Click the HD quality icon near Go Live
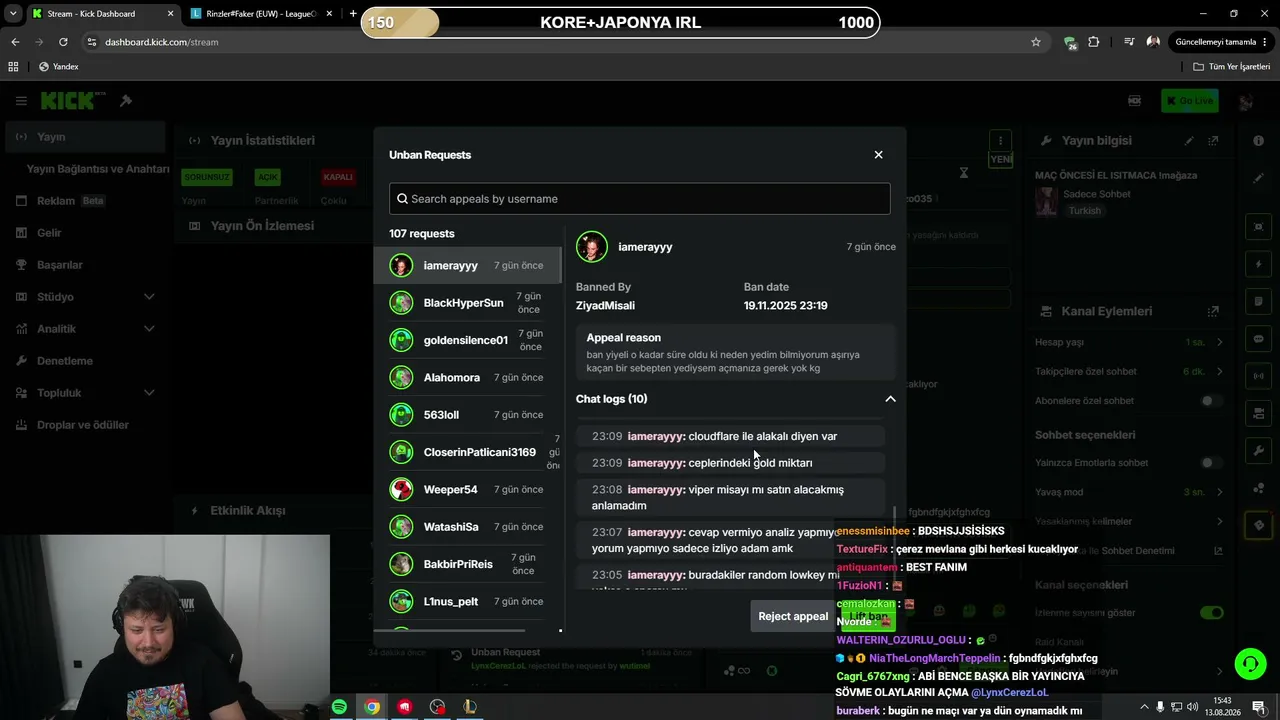Image resolution: width=1280 pixels, height=720 pixels. 1134,101
